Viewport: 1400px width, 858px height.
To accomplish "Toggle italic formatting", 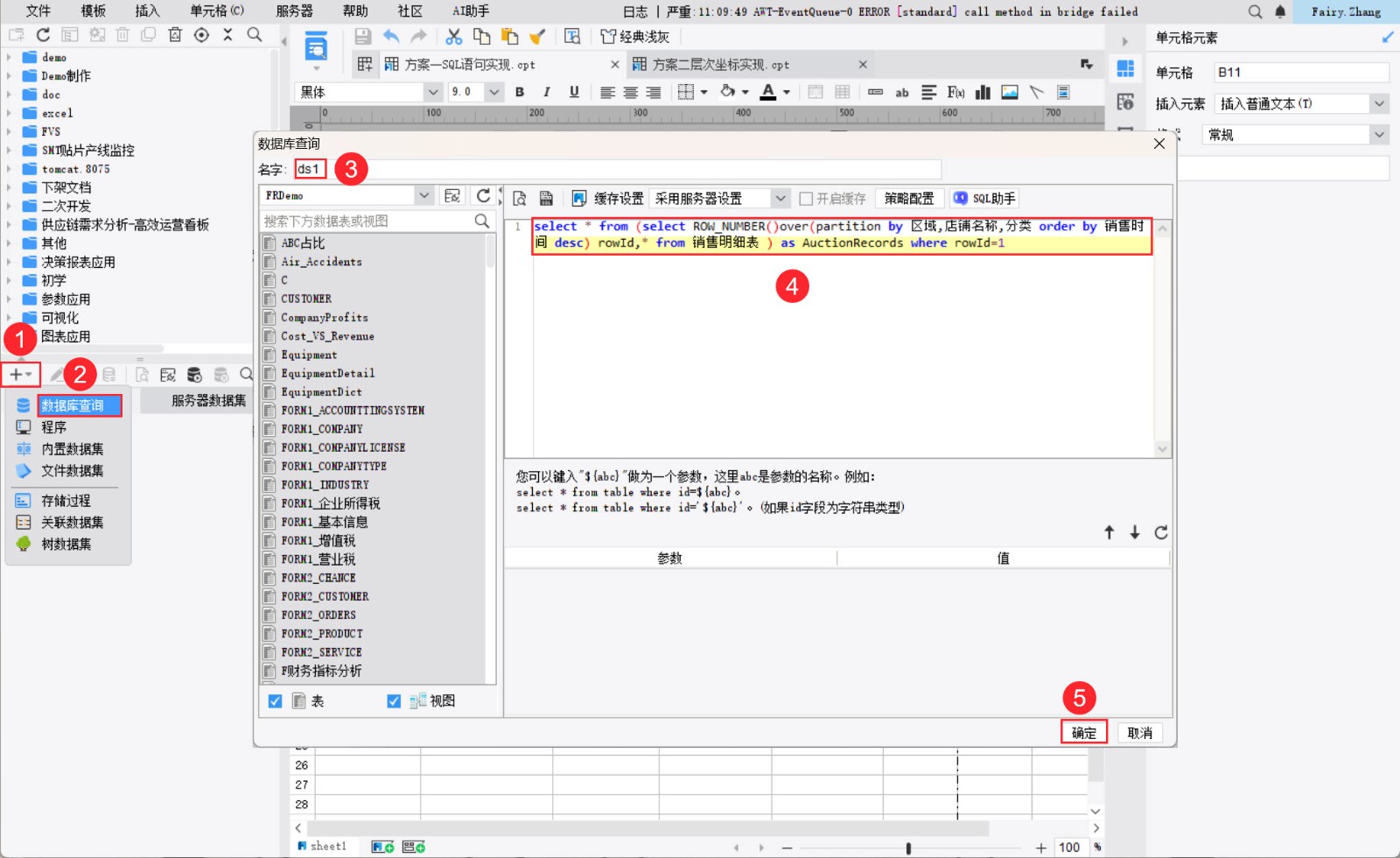I will (547, 92).
